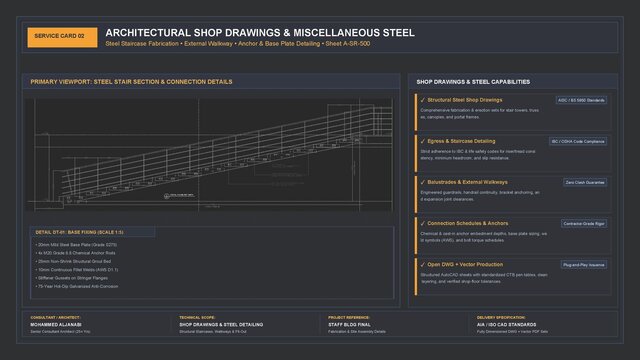This screenshot has height=360, width=640.
Task: Select the 20mm Mild Steel Base Plate line
Action: click(x=76, y=245)
